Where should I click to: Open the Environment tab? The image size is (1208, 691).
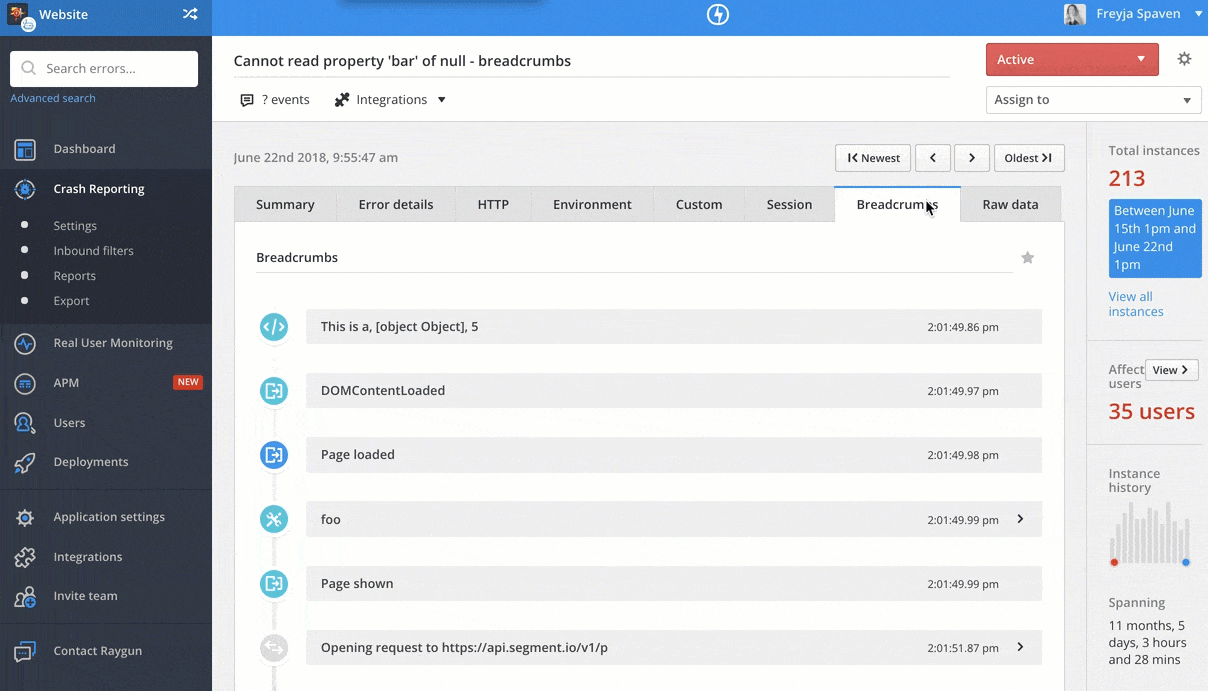(592, 204)
